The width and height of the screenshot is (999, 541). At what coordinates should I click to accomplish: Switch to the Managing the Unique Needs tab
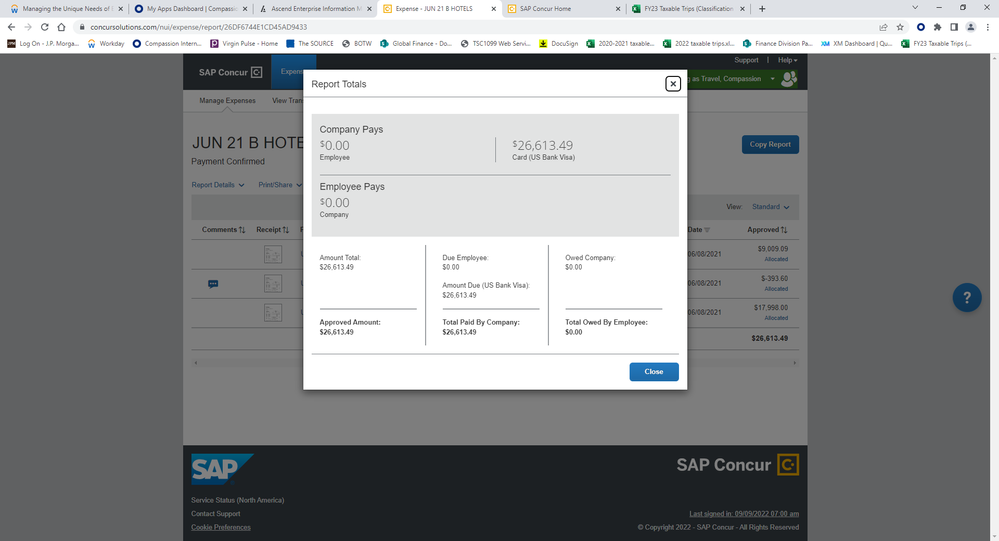click(66, 9)
